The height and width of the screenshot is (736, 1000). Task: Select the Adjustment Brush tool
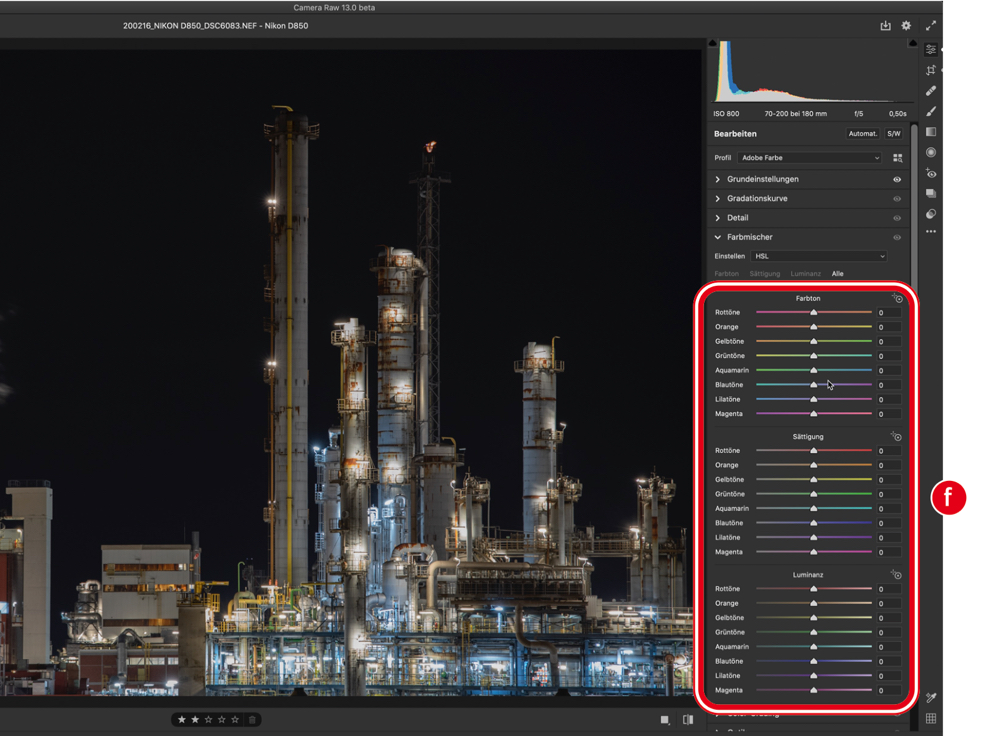click(931, 112)
